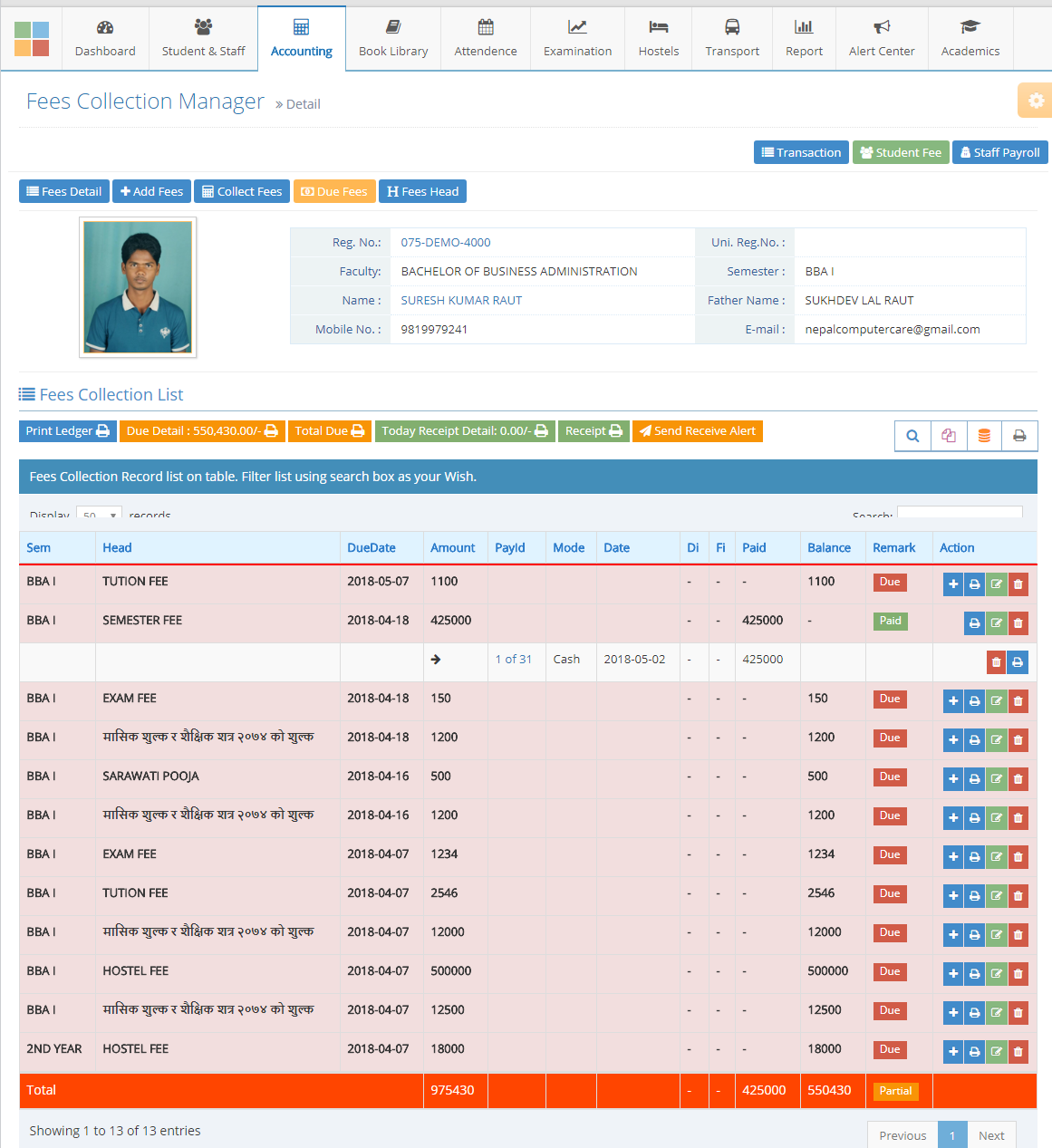Open the Examination tab
Viewport: 1052px width, 1148px height.
pos(577,39)
